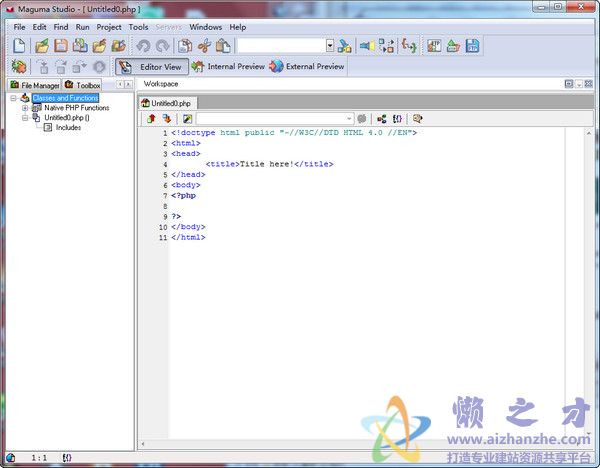Switch to the Toolbox tab
Viewport: 600px width, 468px height.
click(x=82, y=85)
